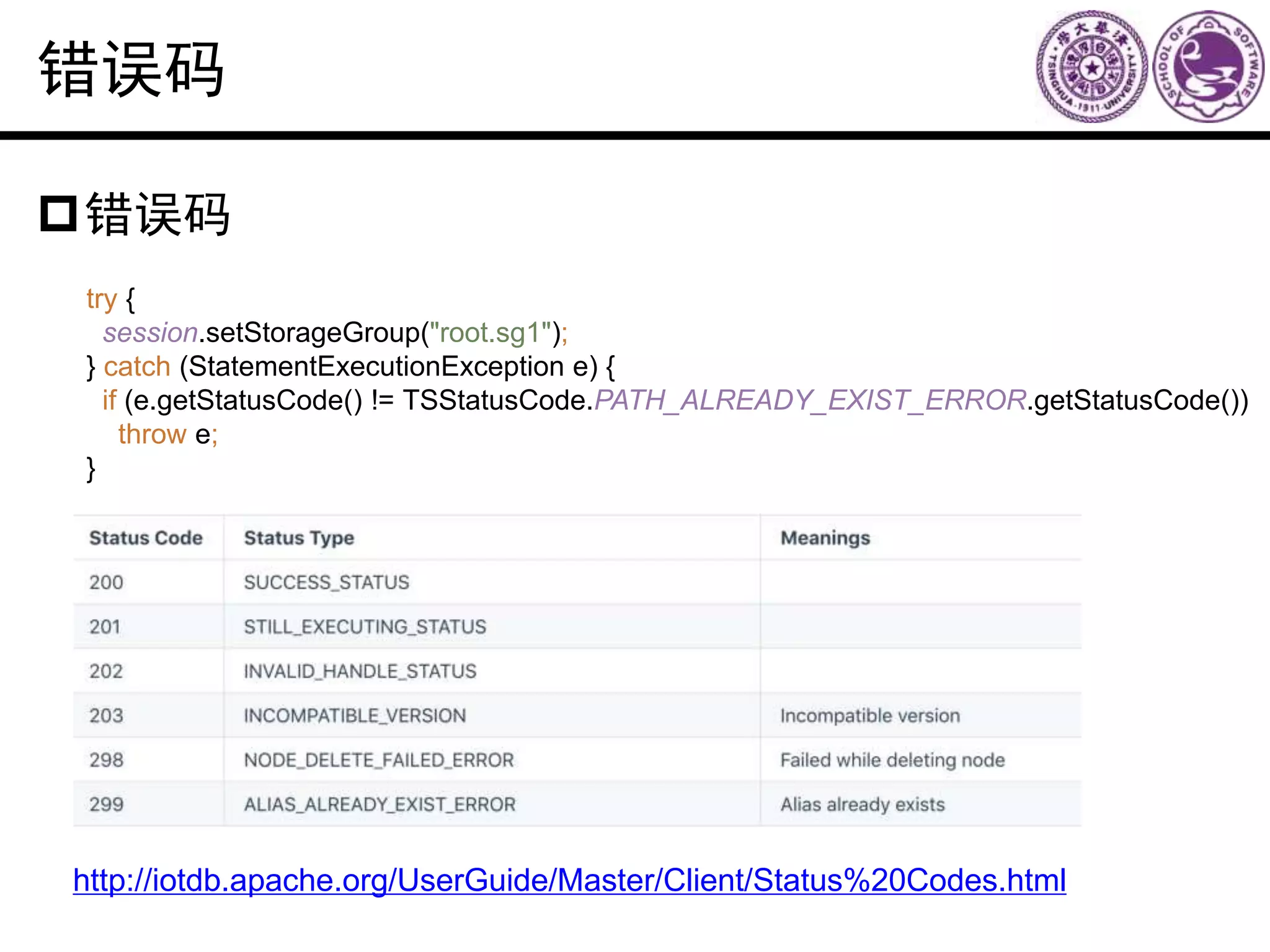Open the iotdb.apache.org Status Codes link
The width and height of the screenshot is (1270, 952).
tap(569, 880)
